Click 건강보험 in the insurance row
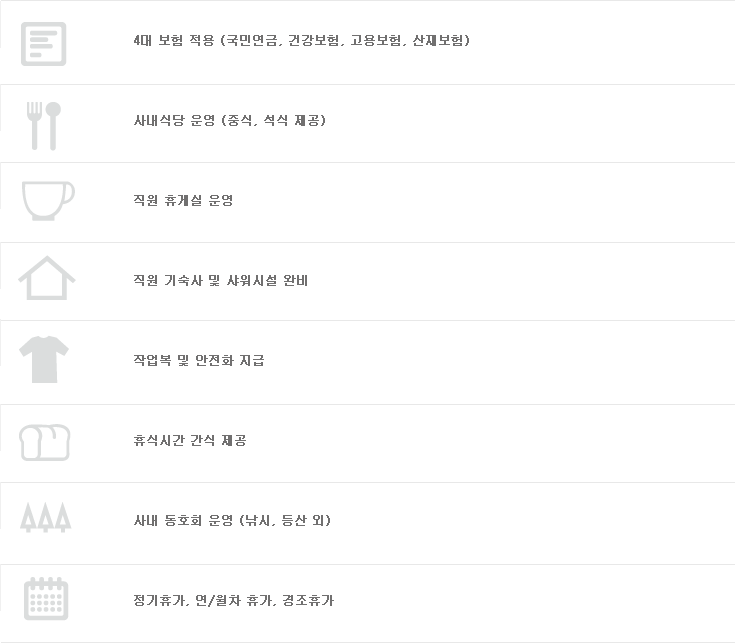735x643 pixels. point(313,40)
